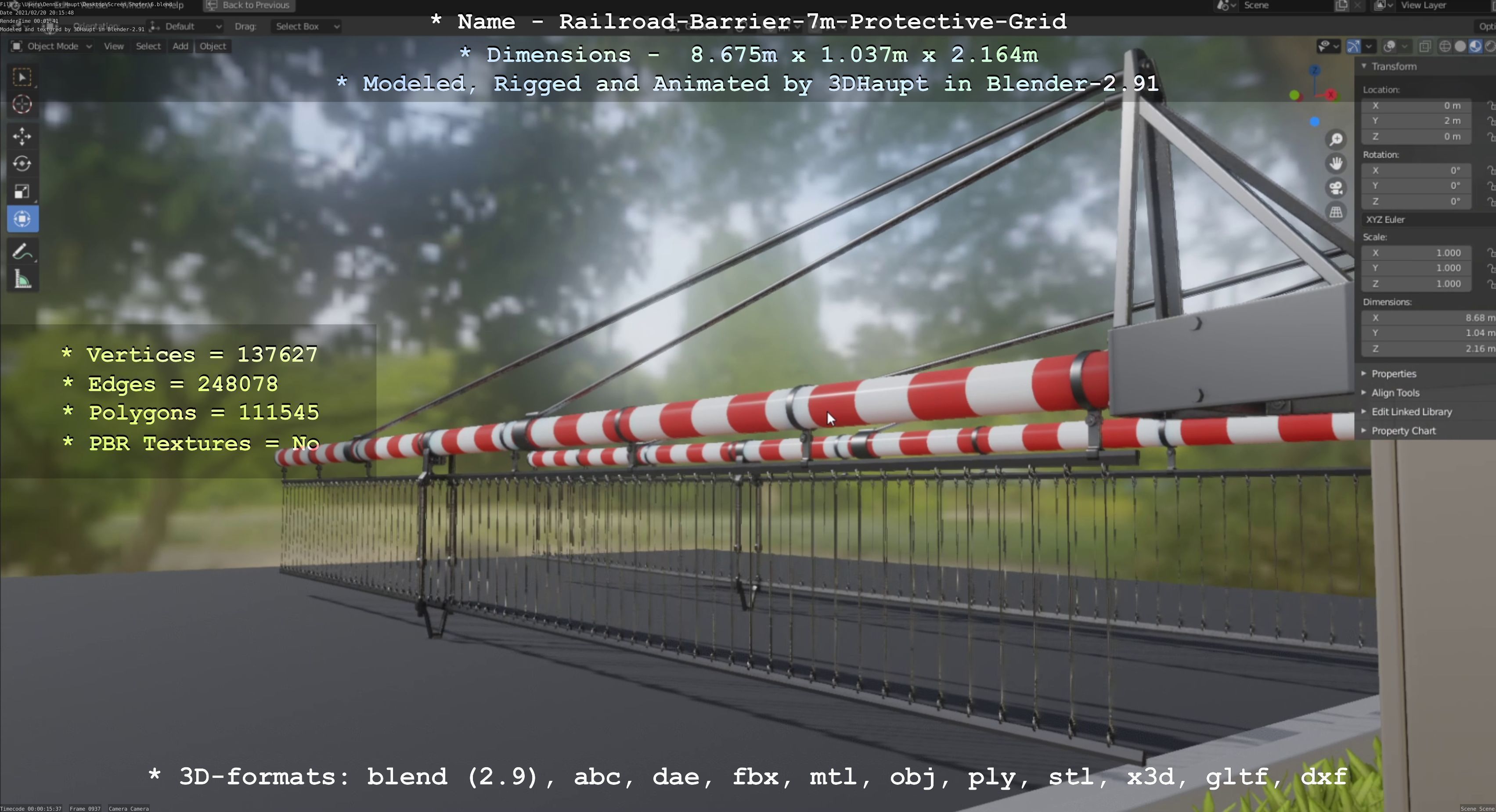Select the Annotate pencil tool
1496x812 pixels.
(22, 252)
